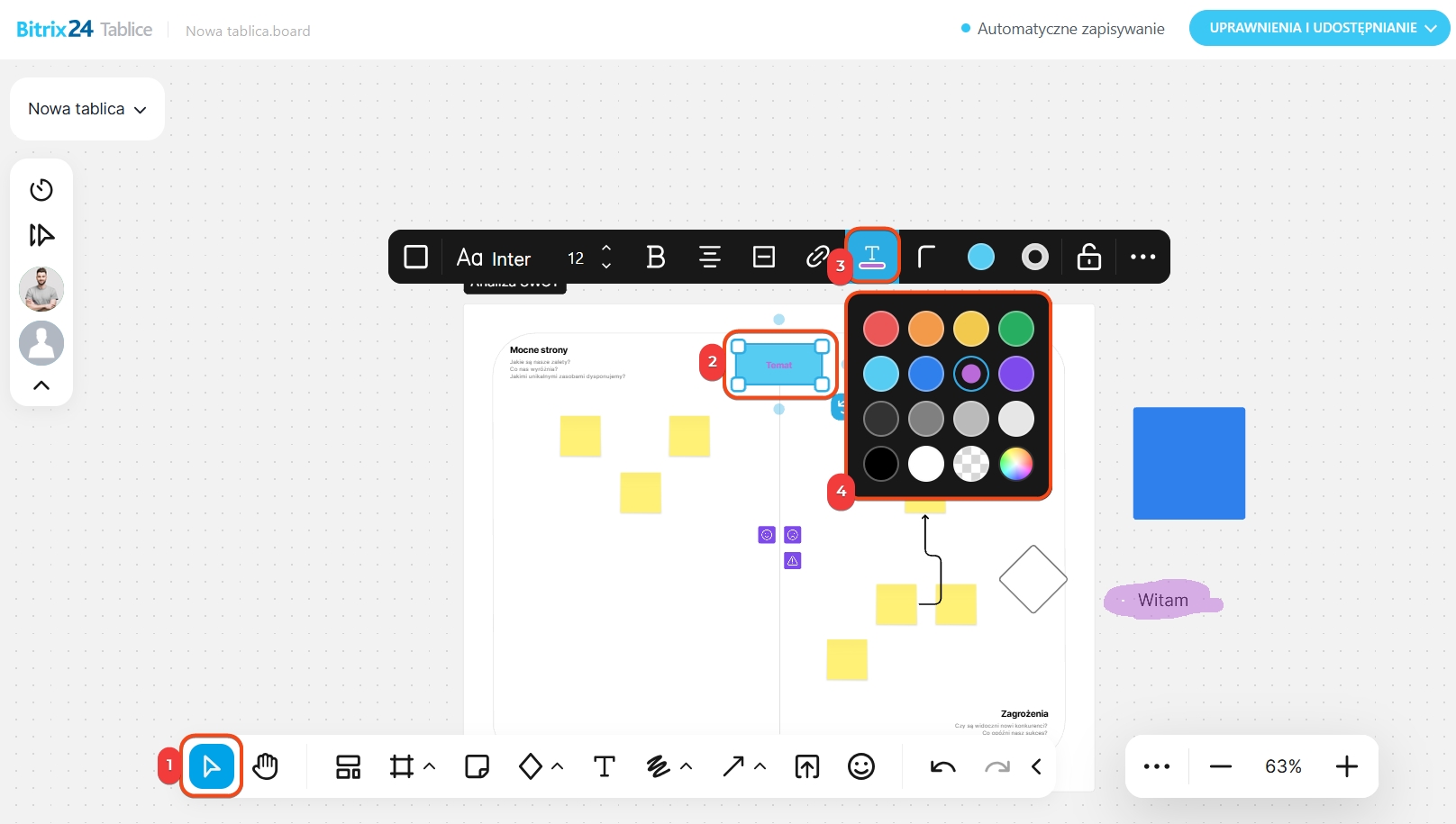Select the sticky note tool
Screen dimensions: 1456x824
[477, 766]
